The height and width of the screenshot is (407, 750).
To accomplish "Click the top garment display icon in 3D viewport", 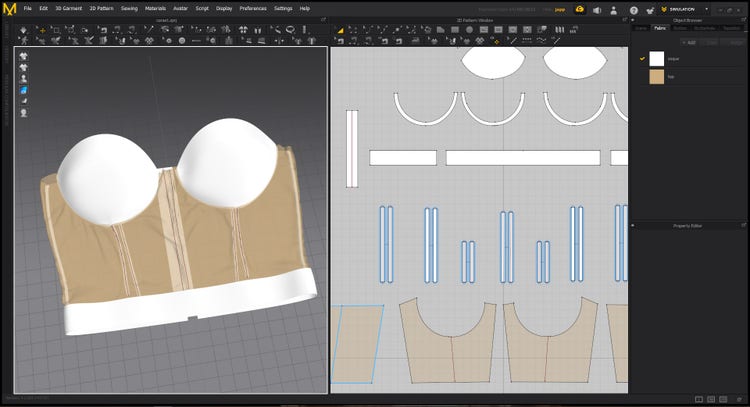I will [x=23, y=56].
